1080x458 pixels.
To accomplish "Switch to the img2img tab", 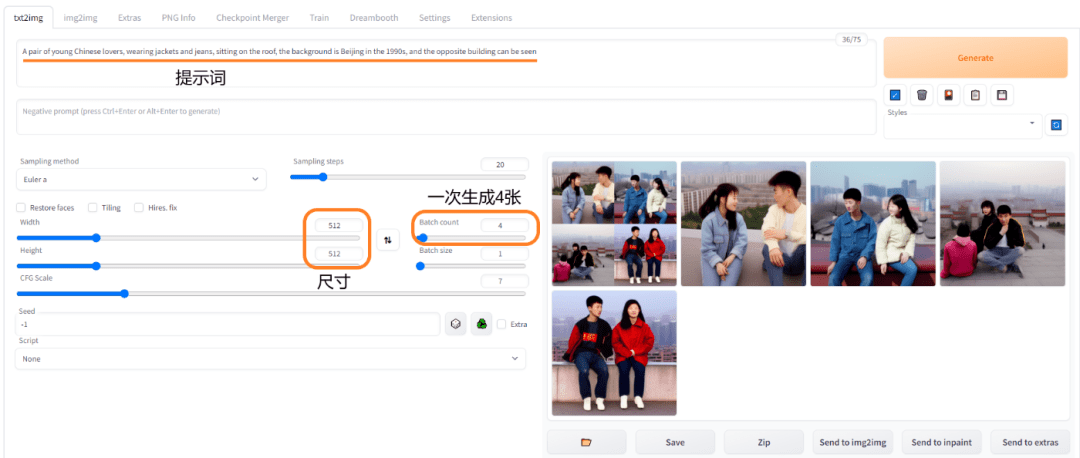I will tap(79, 18).
